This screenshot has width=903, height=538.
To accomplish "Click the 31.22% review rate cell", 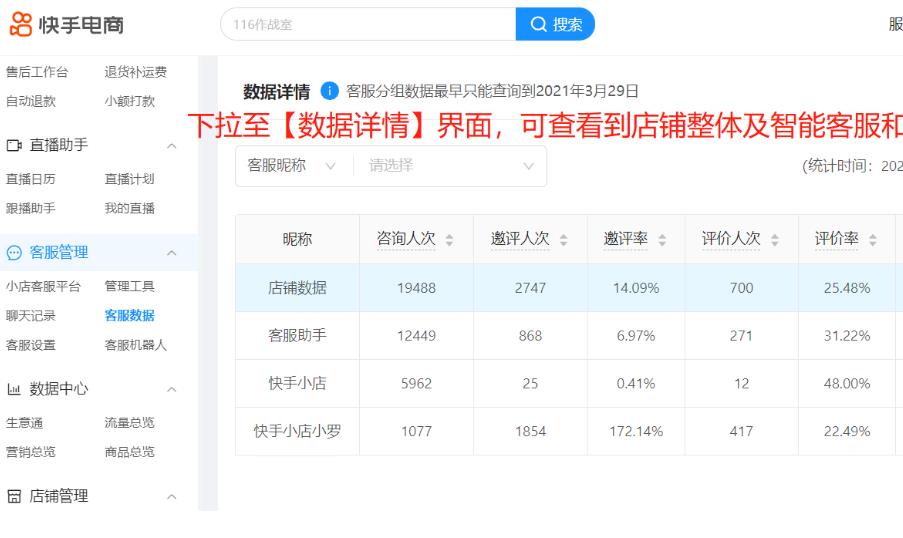I will pyautogui.click(x=847, y=336).
